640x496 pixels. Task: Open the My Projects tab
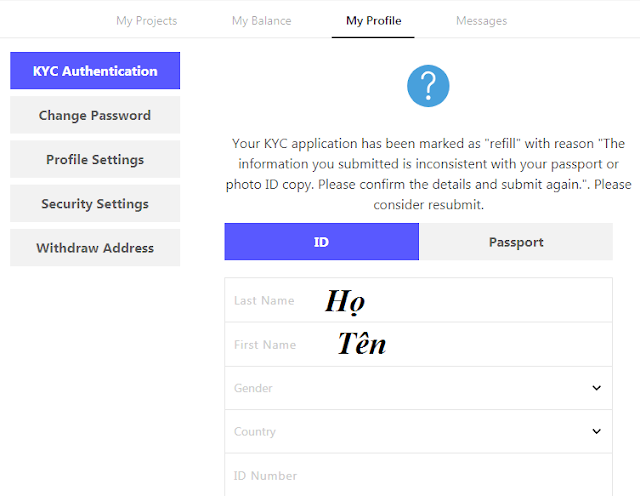coord(146,20)
